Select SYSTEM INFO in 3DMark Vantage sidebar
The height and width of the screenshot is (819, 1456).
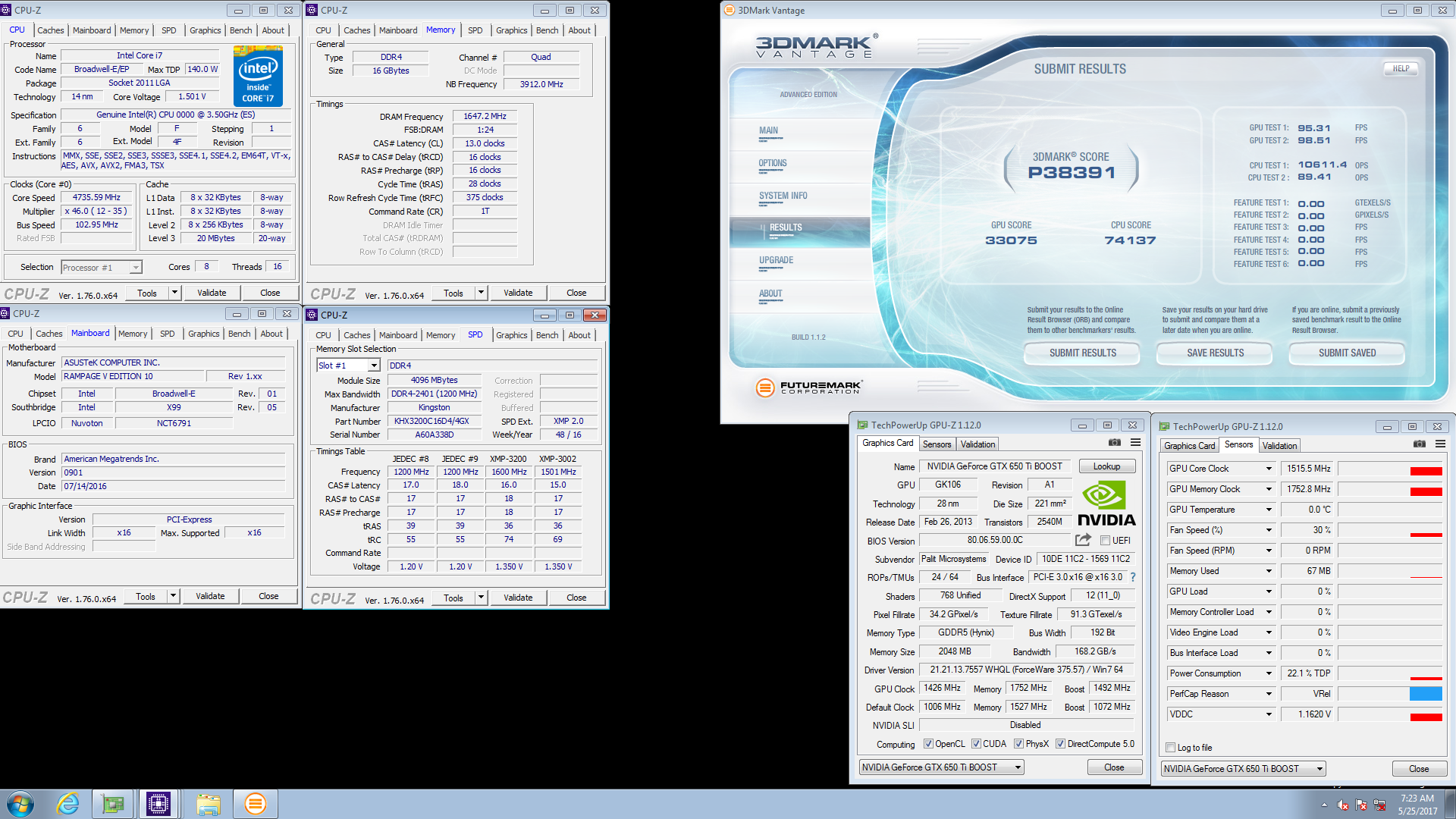point(783,196)
